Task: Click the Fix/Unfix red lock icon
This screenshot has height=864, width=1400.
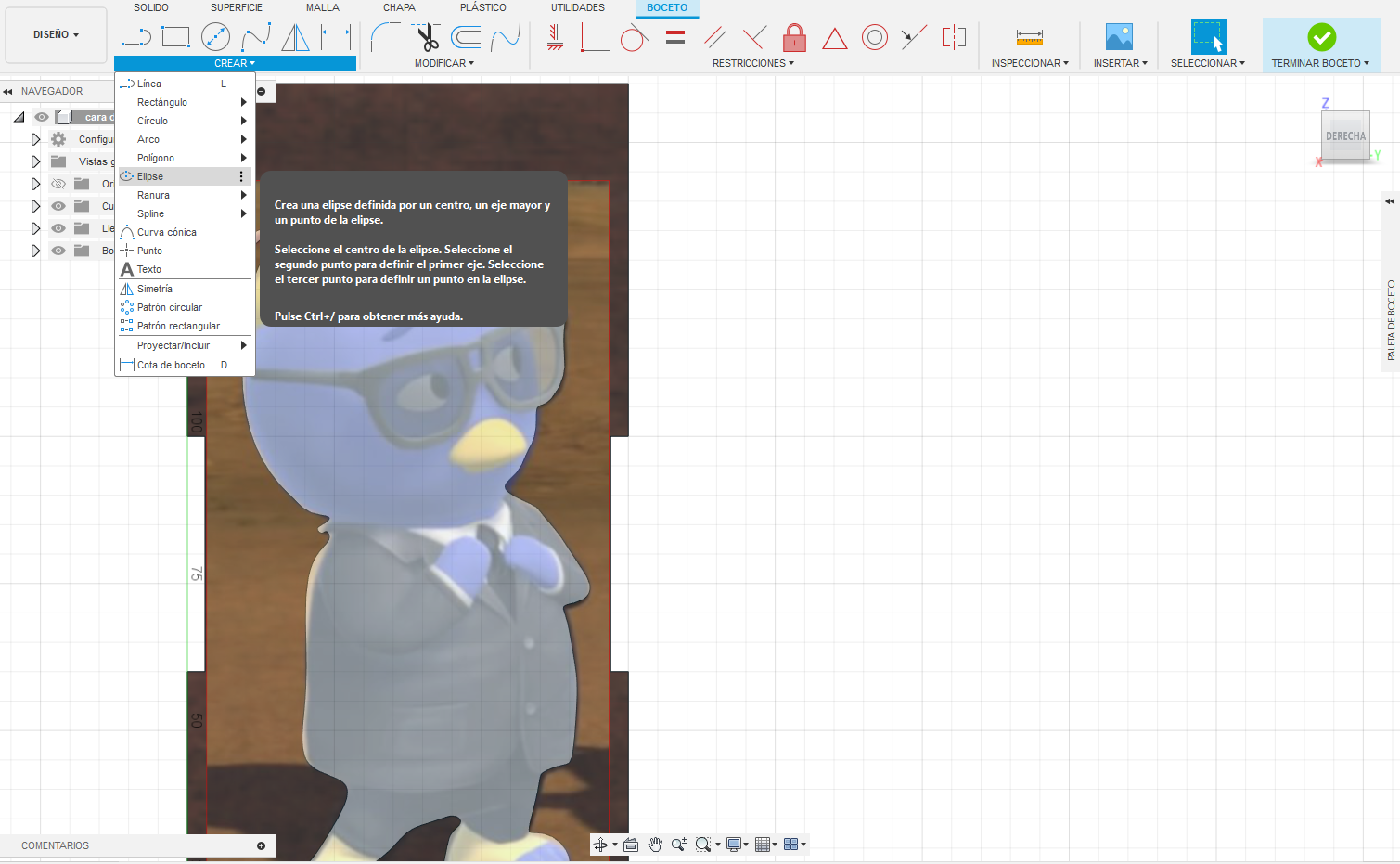Action: 794,37
